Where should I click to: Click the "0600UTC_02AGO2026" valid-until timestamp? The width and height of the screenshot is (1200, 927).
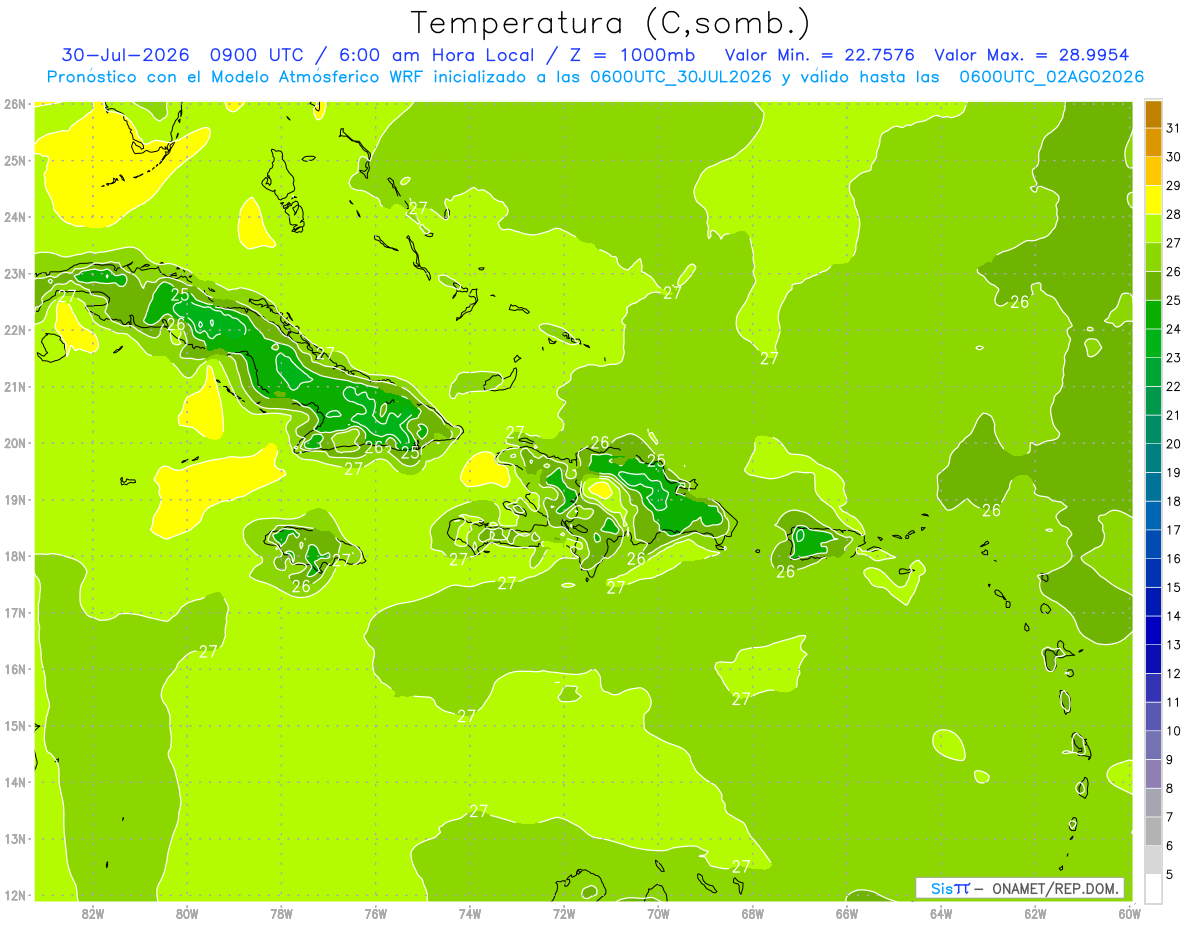[1051, 77]
